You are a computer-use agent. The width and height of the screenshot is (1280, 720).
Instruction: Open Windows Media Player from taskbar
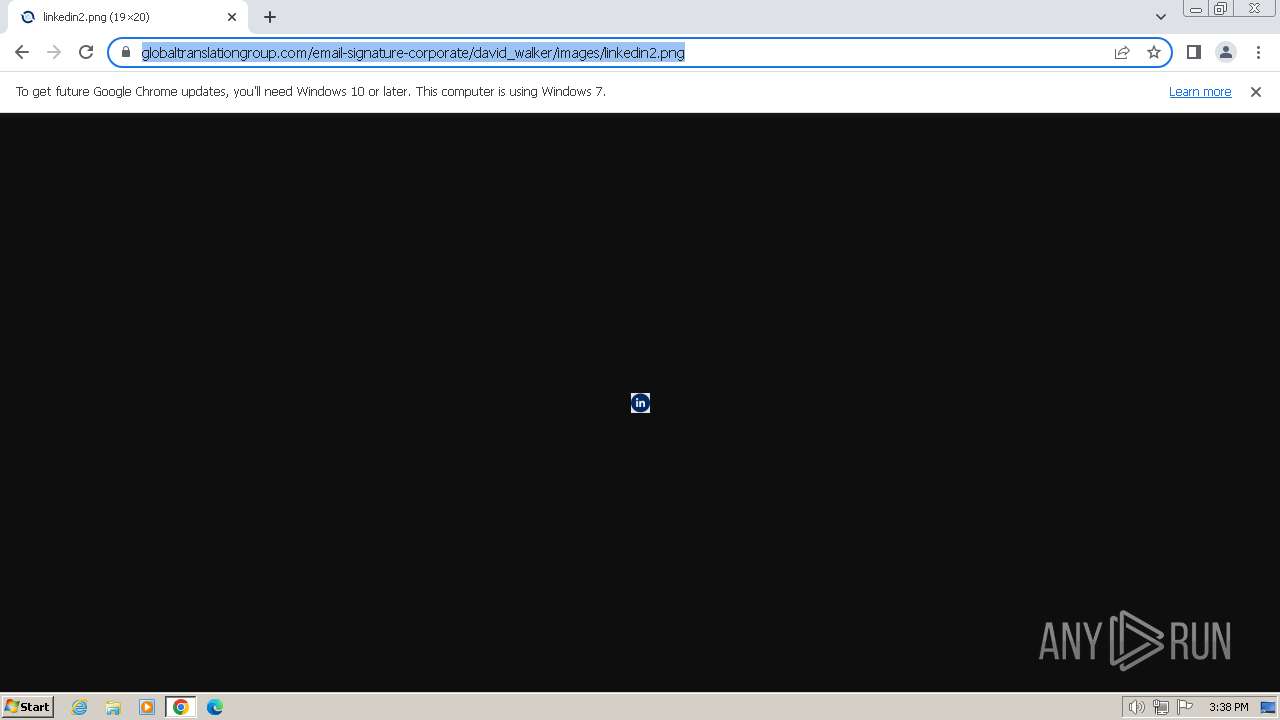coord(147,707)
